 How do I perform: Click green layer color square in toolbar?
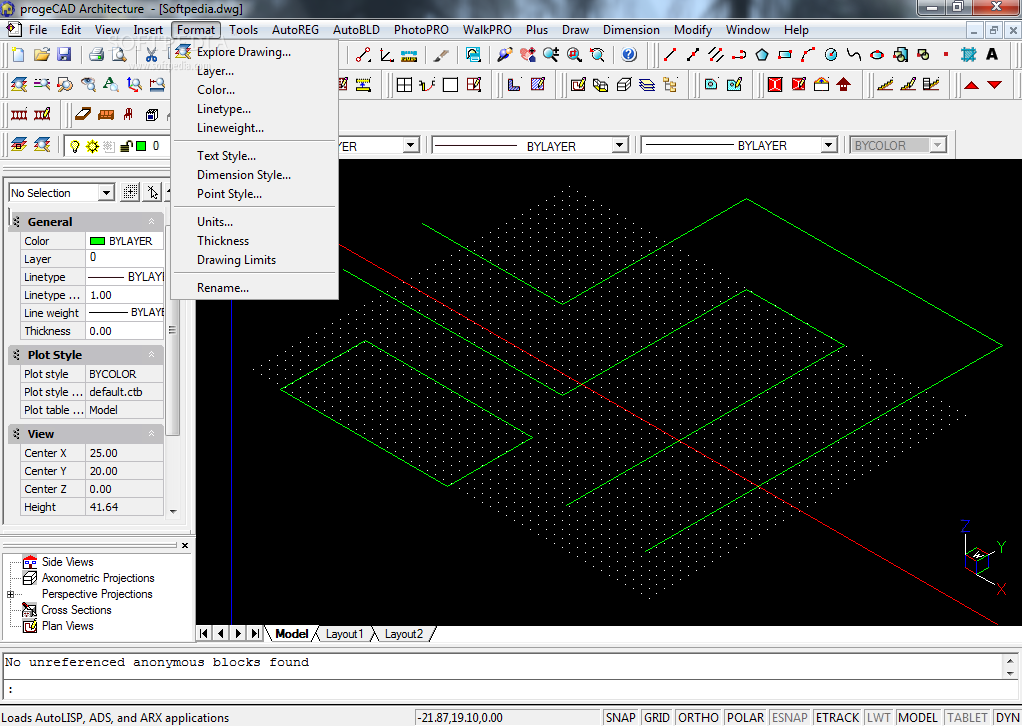click(141, 146)
